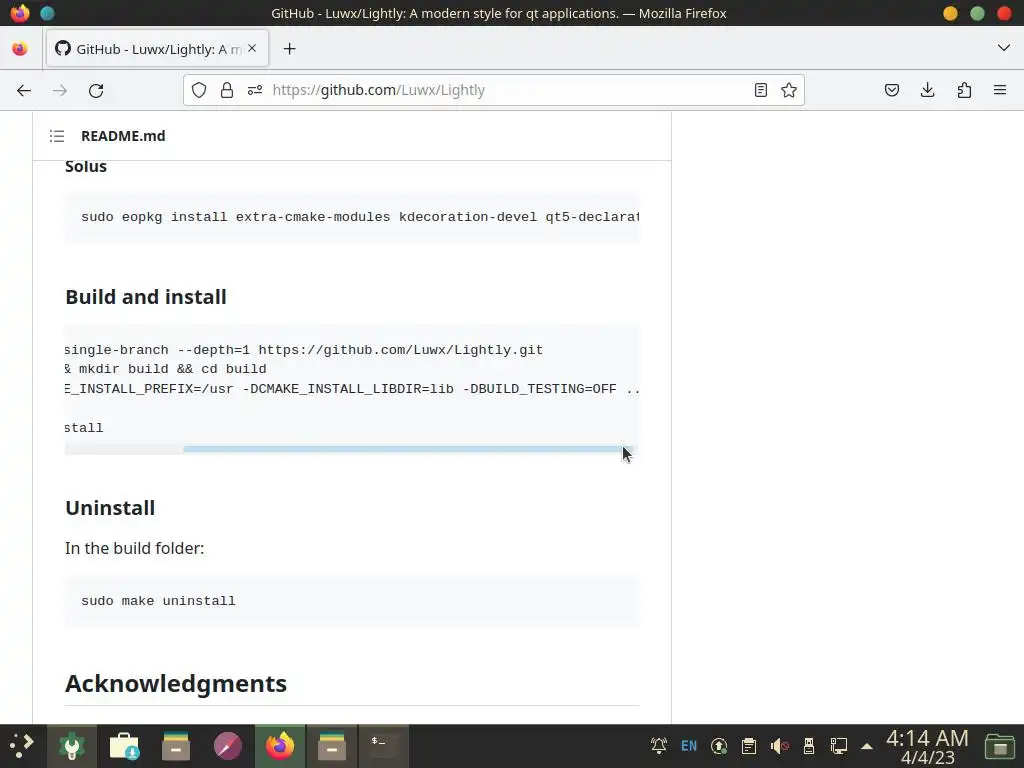The image size is (1024, 768).
Task: Switch to the Firefox taskbar entry
Action: tap(280, 746)
